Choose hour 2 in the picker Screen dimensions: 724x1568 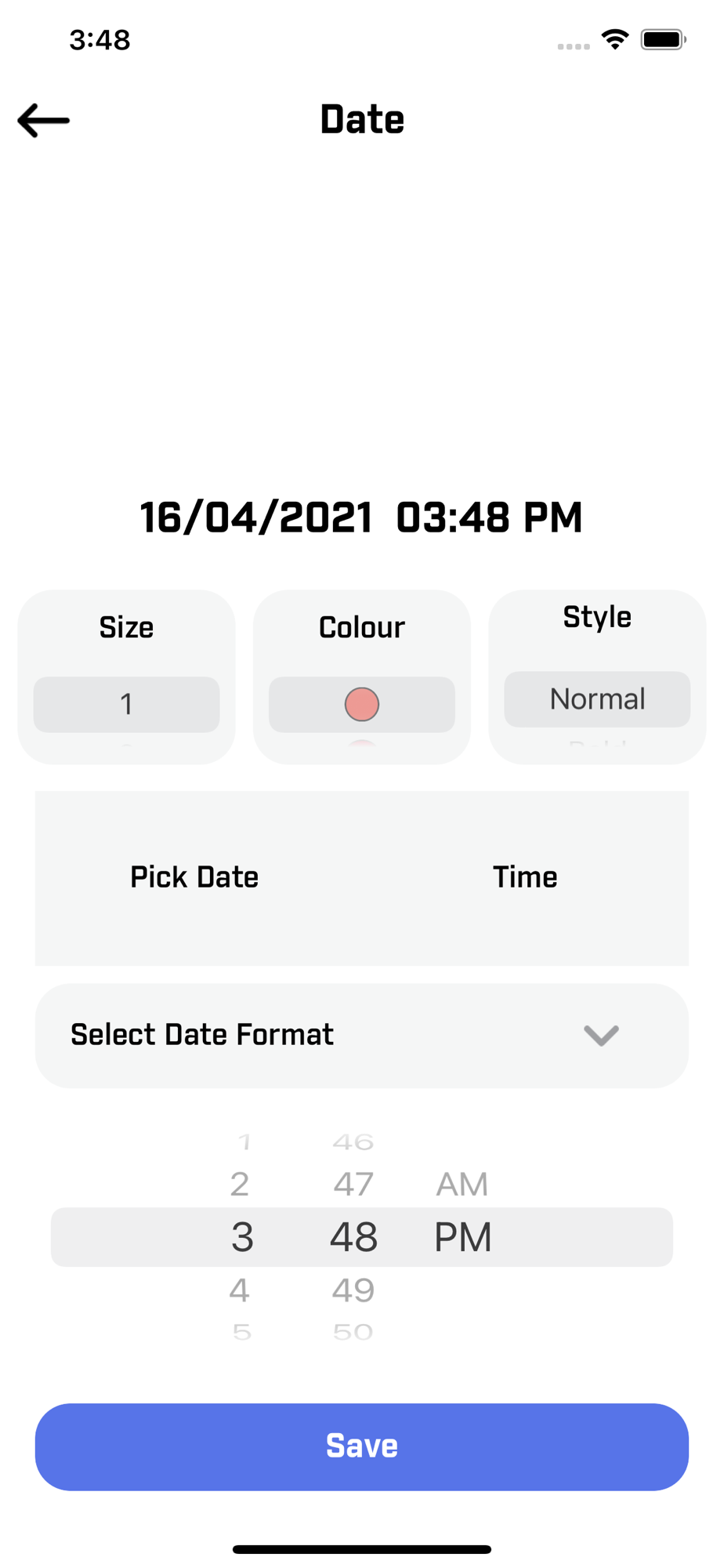[240, 1184]
